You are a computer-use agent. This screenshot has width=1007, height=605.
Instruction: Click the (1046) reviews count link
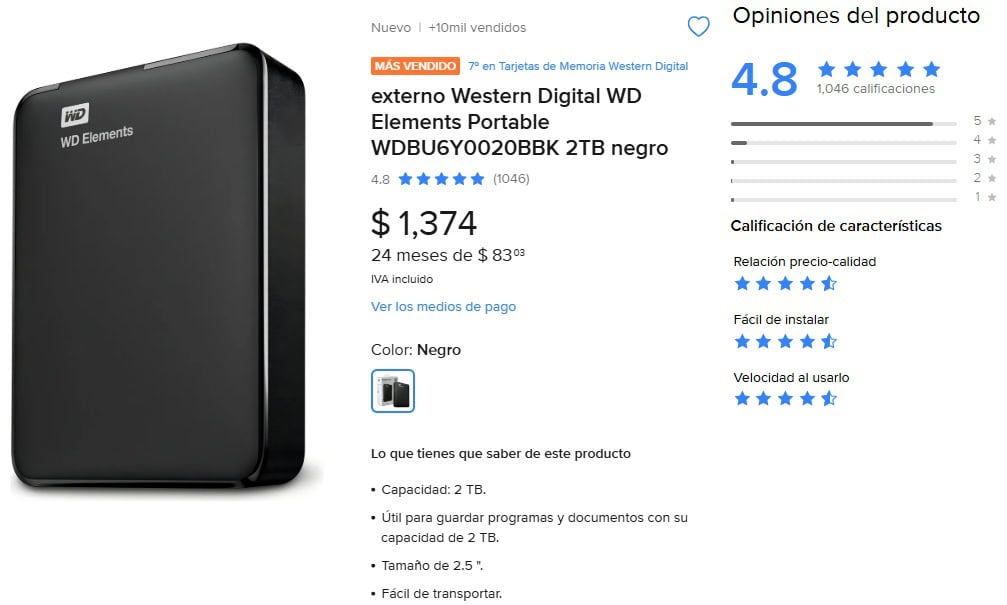[x=511, y=180]
